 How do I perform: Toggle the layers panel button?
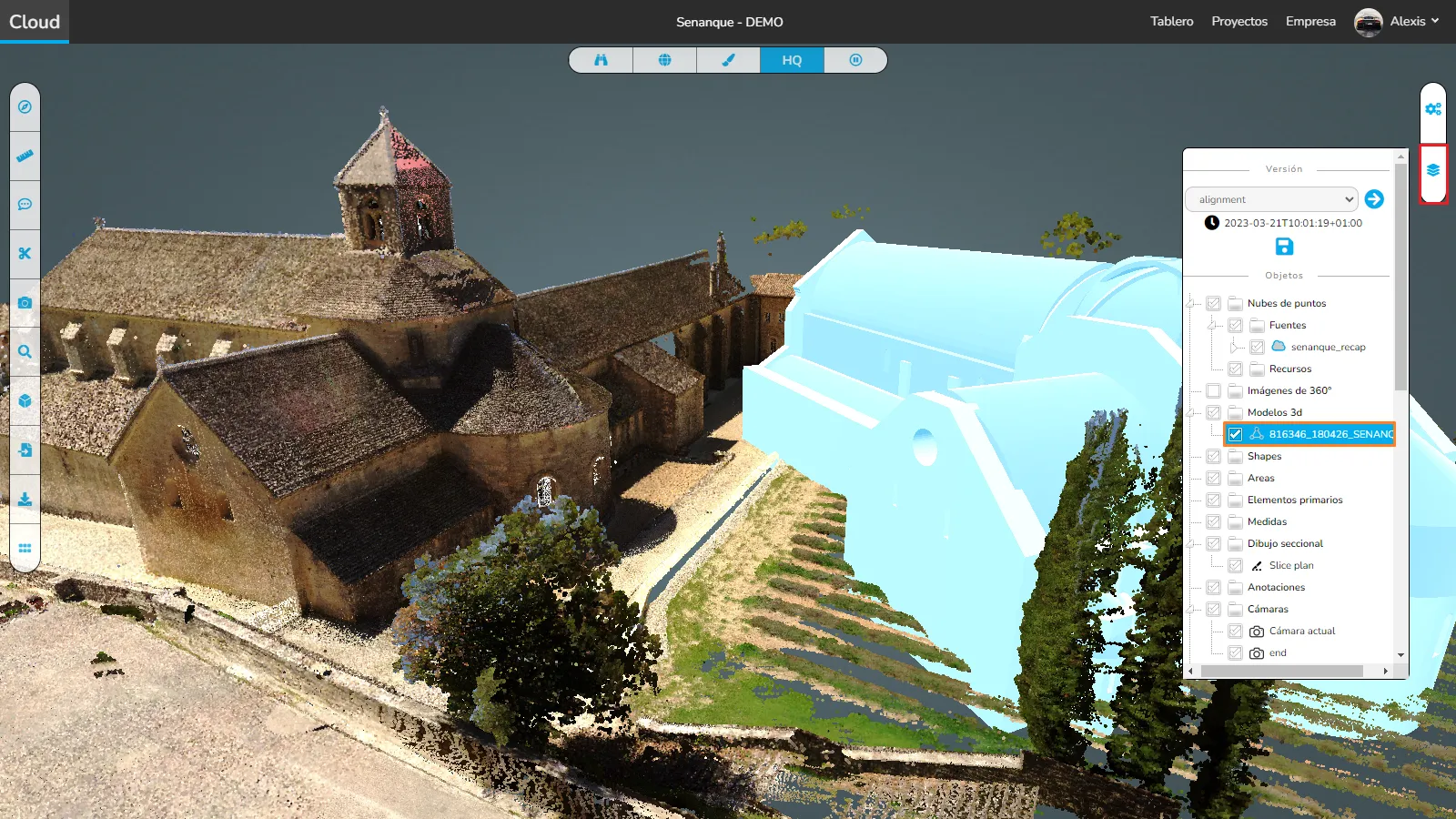pos(1433,170)
